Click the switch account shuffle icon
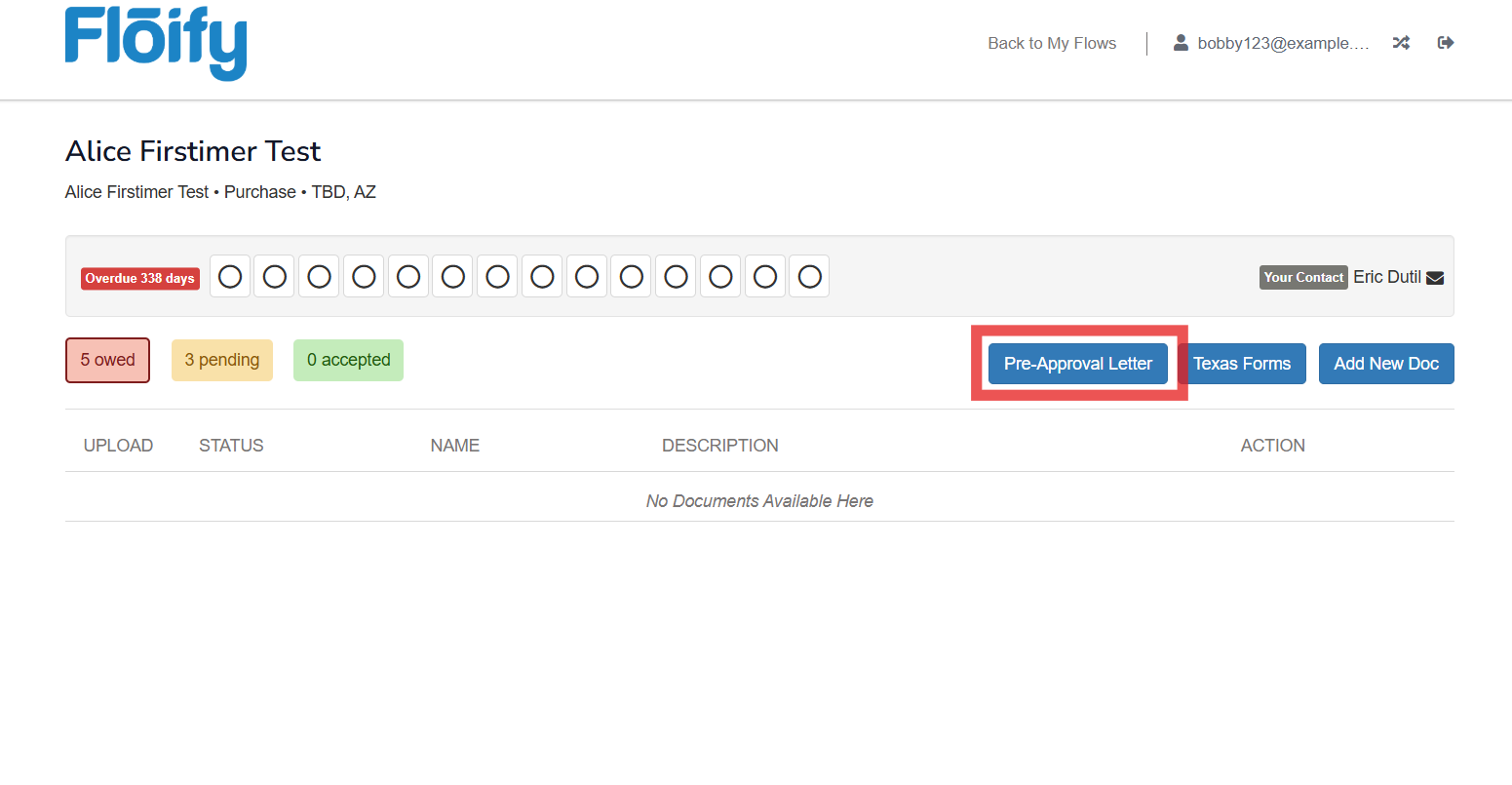This screenshot has height=785, width=1512. (1401, 43)
